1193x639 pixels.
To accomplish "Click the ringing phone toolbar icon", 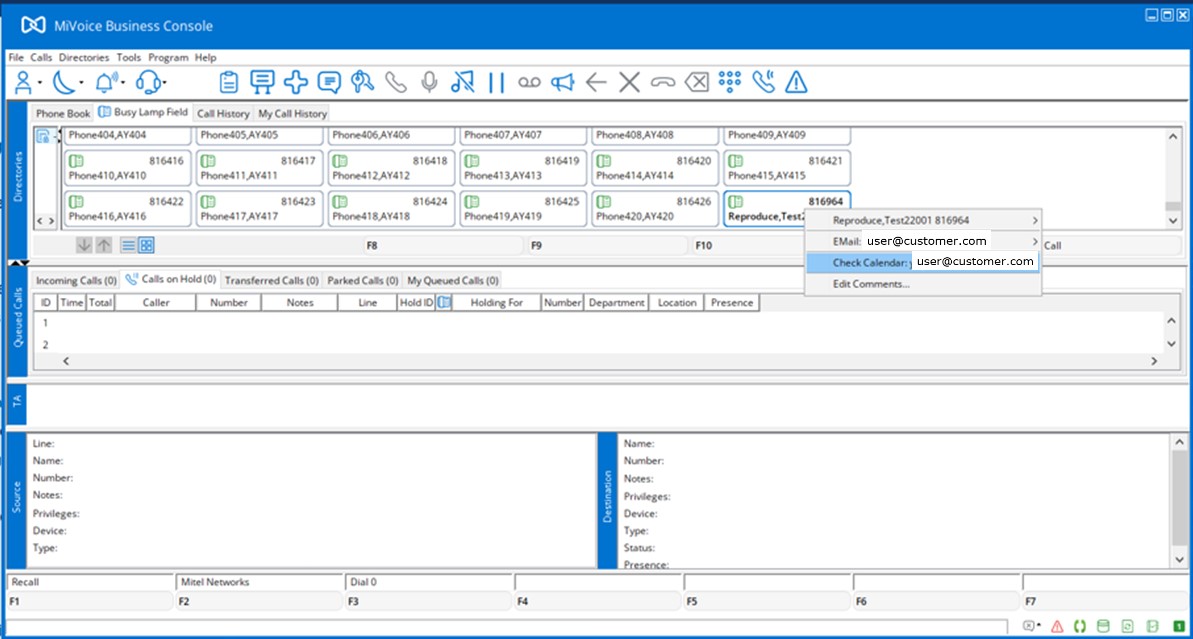I will pos(763,82).
